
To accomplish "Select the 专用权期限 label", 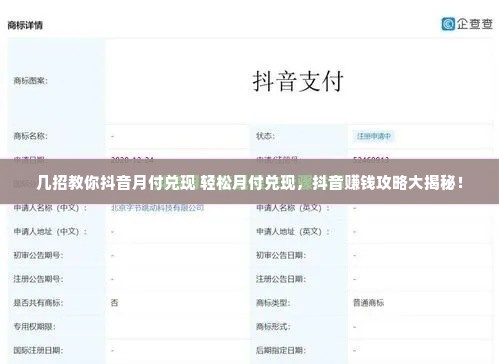I will pos(34,327).
